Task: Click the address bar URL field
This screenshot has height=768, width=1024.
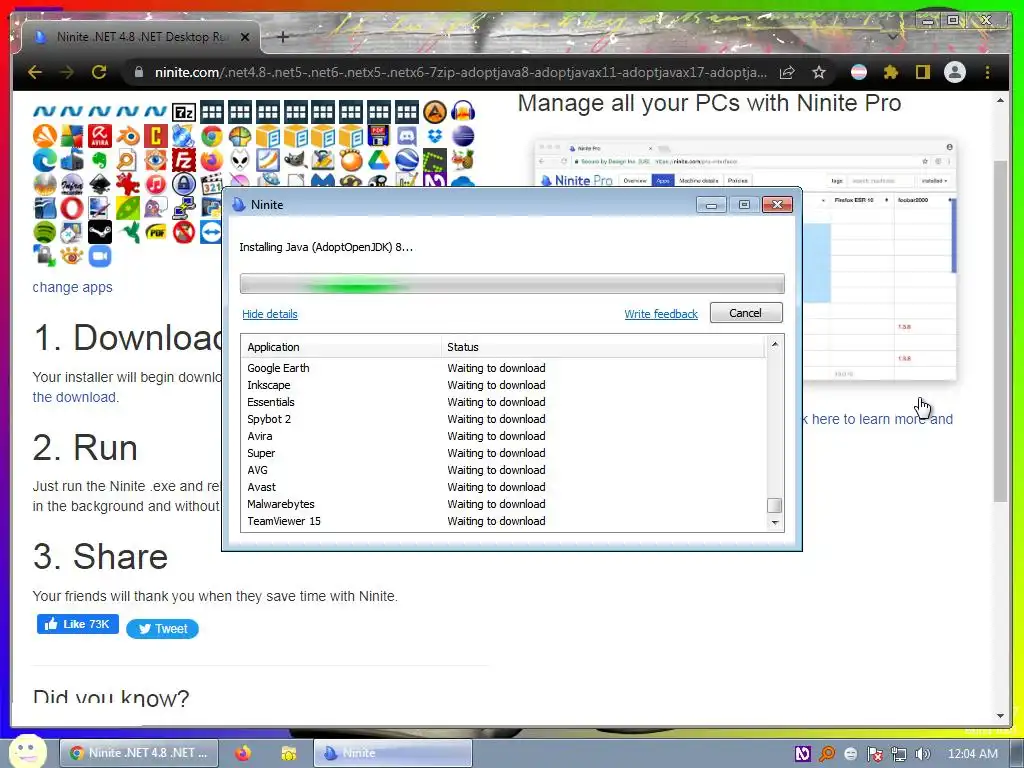Action: [460, 72]
